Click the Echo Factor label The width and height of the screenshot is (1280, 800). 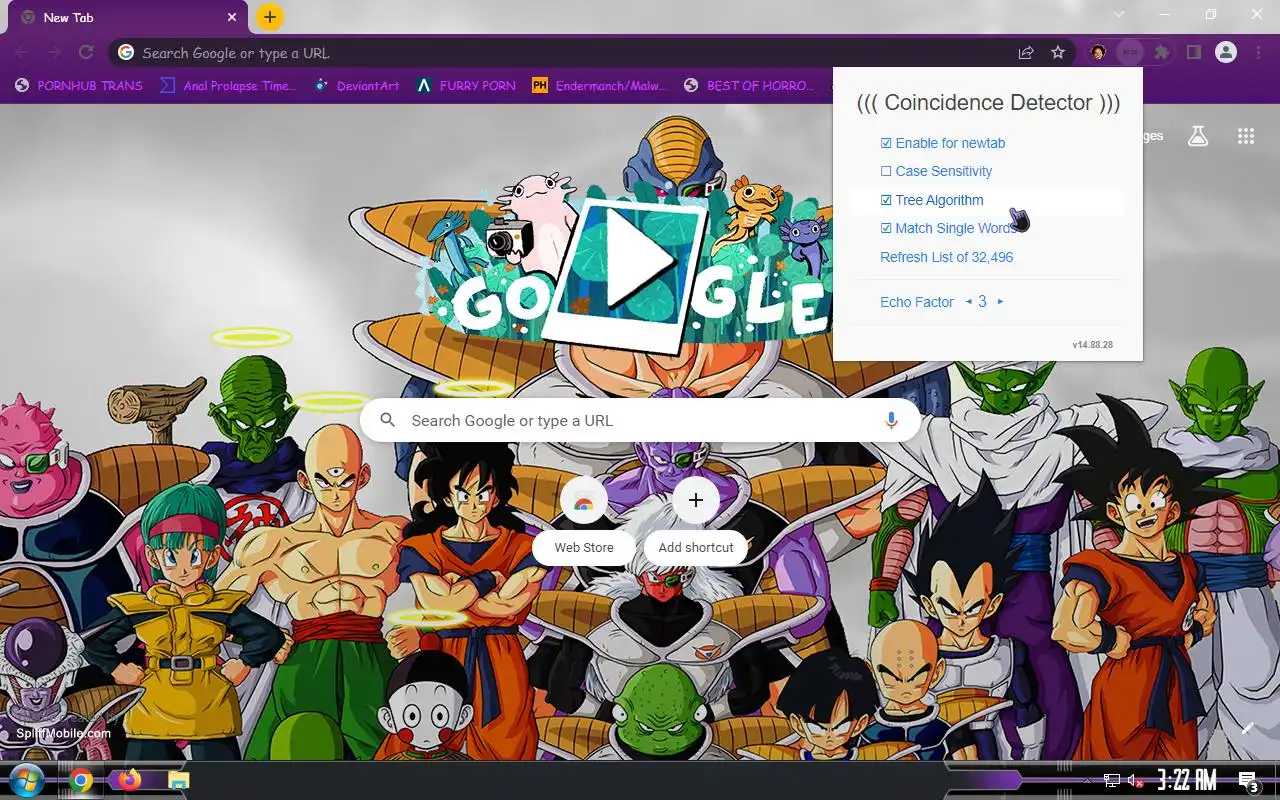pos(917,302)
